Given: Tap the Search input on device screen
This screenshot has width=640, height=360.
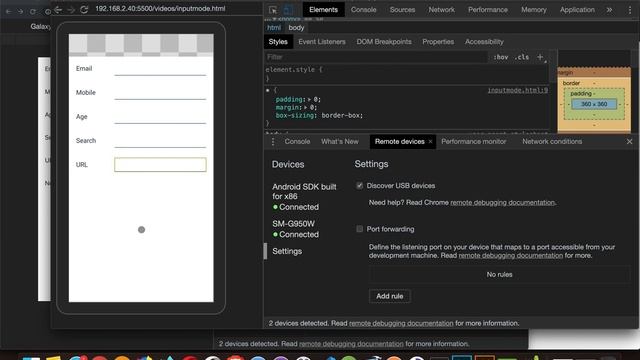Looking at the screenshot, I should point(160,141).
